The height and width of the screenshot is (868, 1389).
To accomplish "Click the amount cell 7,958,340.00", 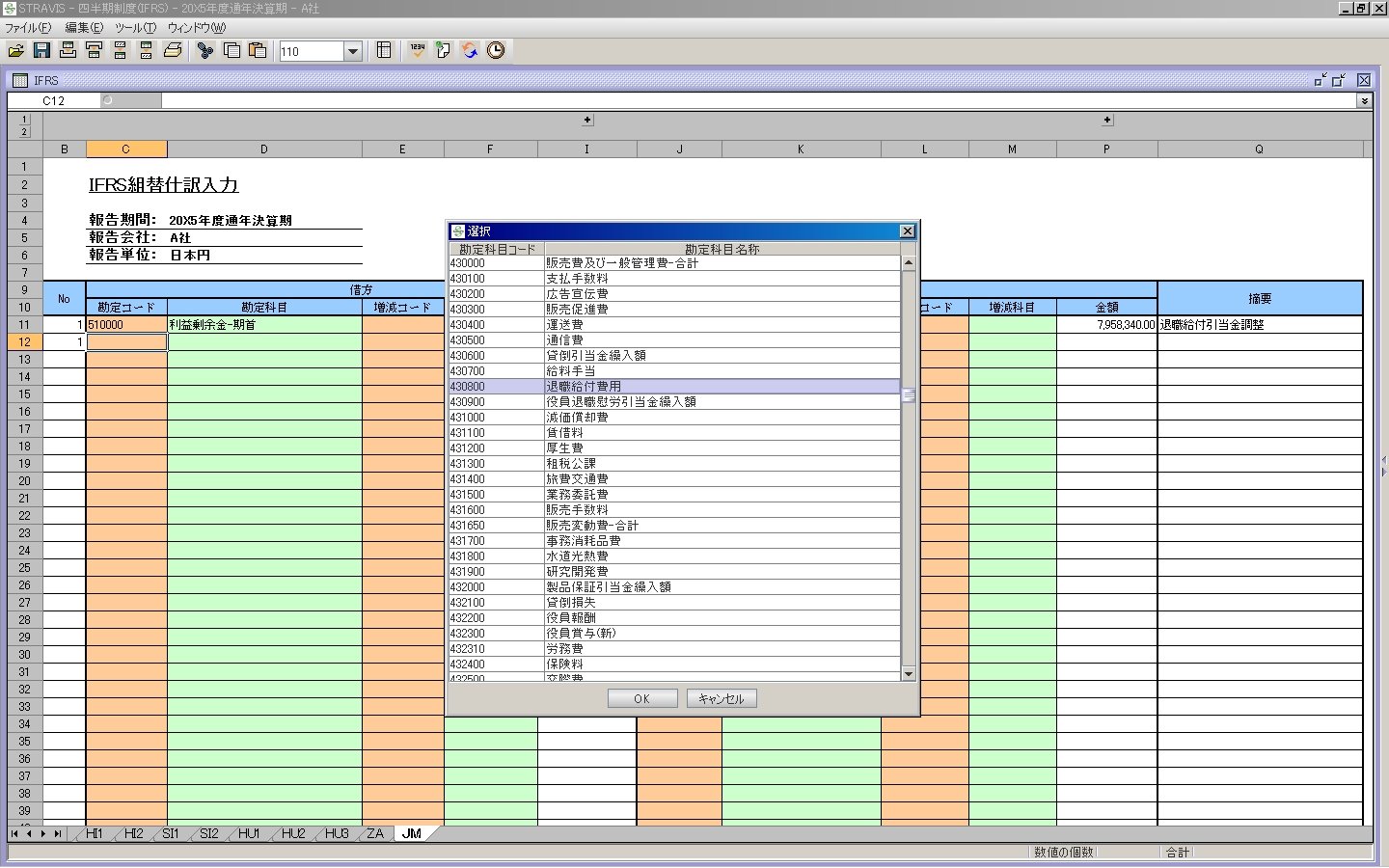I will pos(1106,325).
